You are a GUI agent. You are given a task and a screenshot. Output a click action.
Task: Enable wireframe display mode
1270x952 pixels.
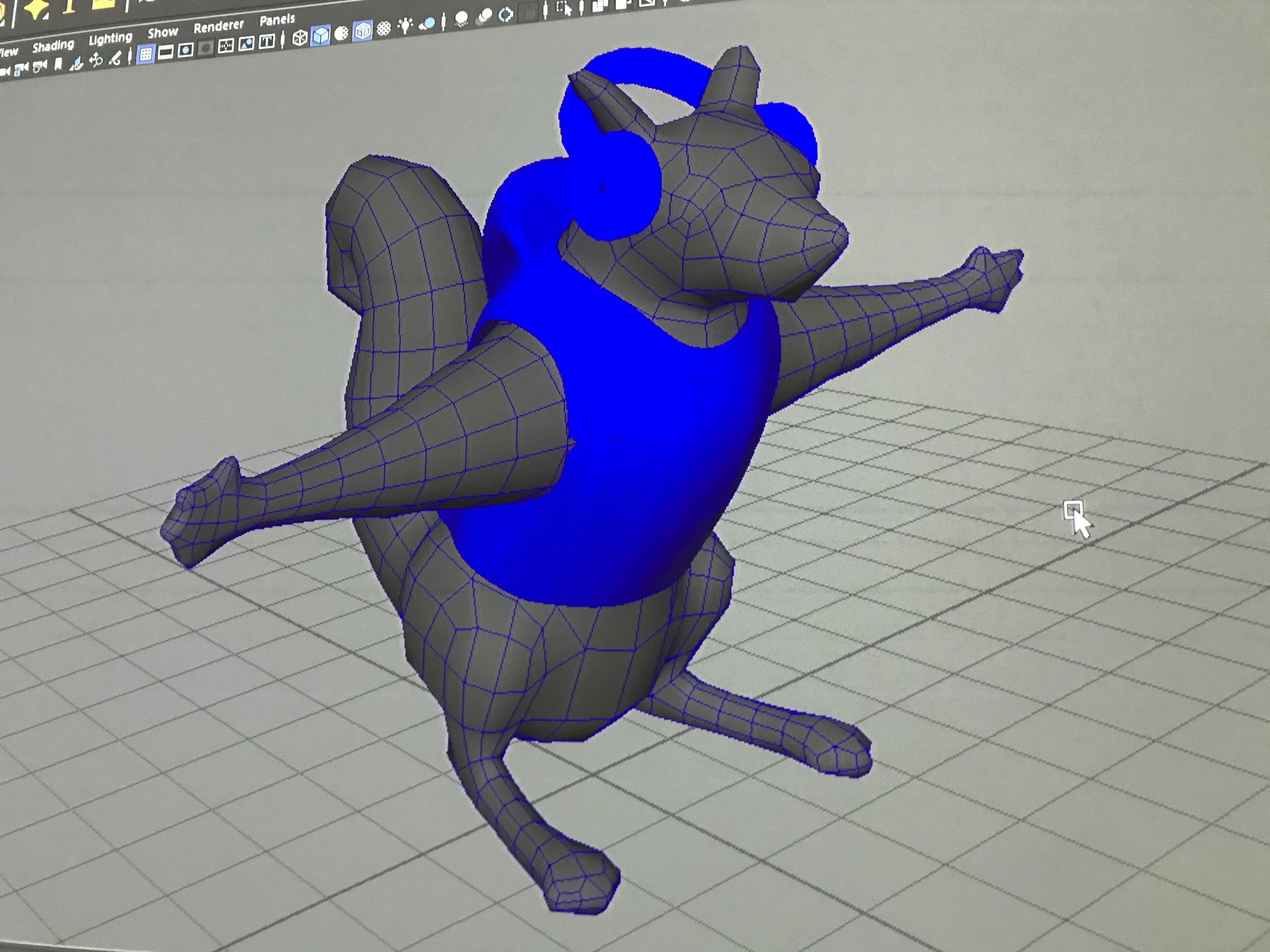(x=300, y=38)
